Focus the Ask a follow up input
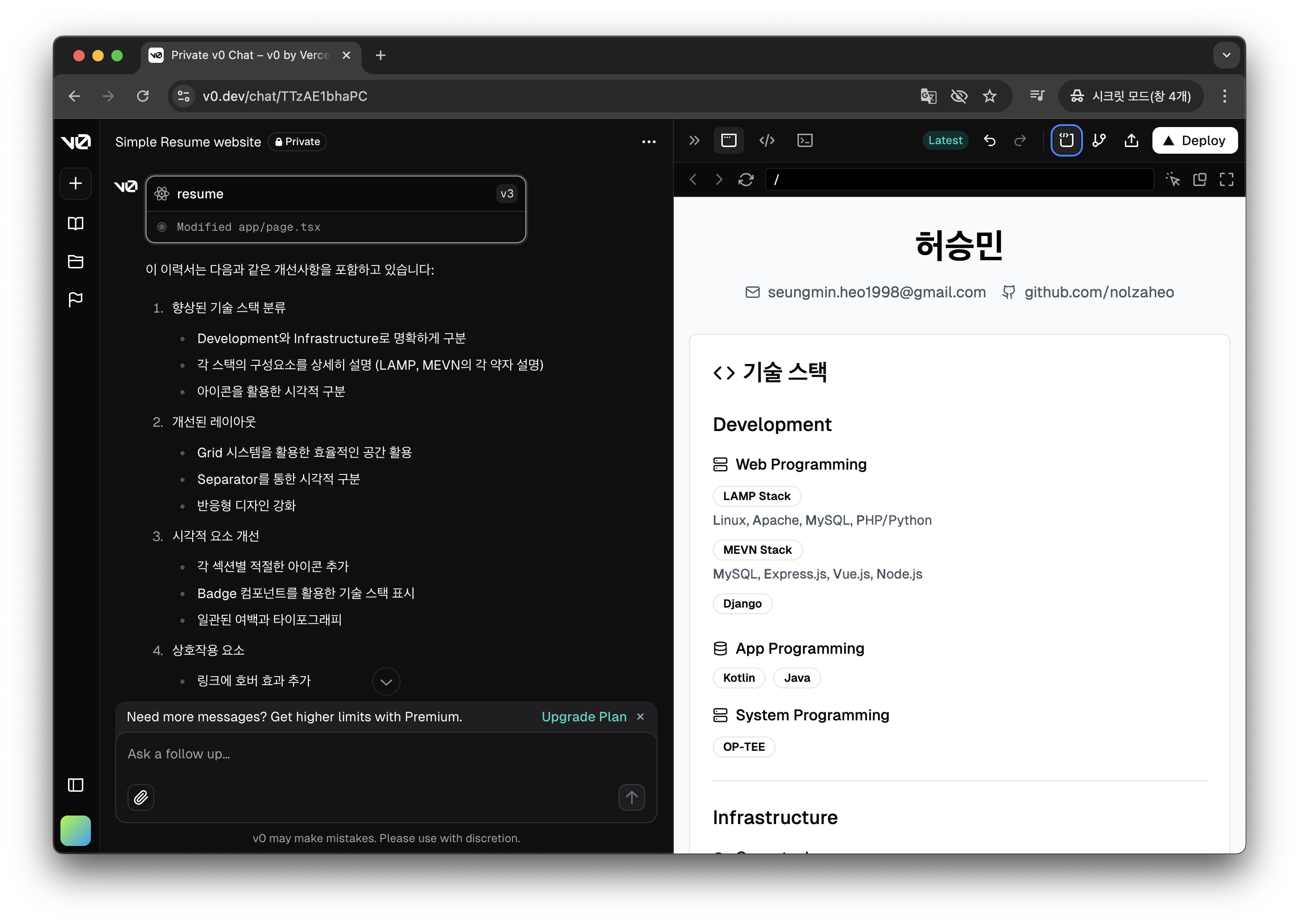Image resolution: width=1299 pixels, height=924 pixels. [x=386, y=755]
